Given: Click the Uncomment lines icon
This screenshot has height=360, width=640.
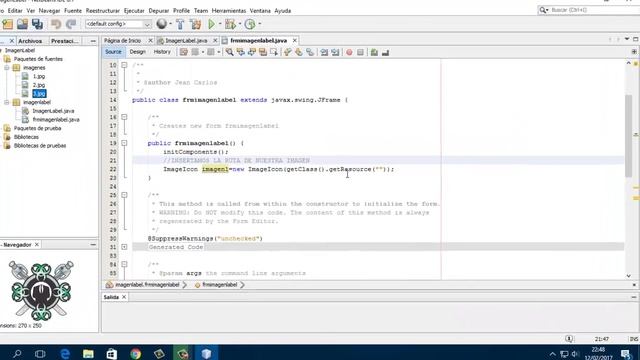Looking at the screenshot, I should coord(385,52).
